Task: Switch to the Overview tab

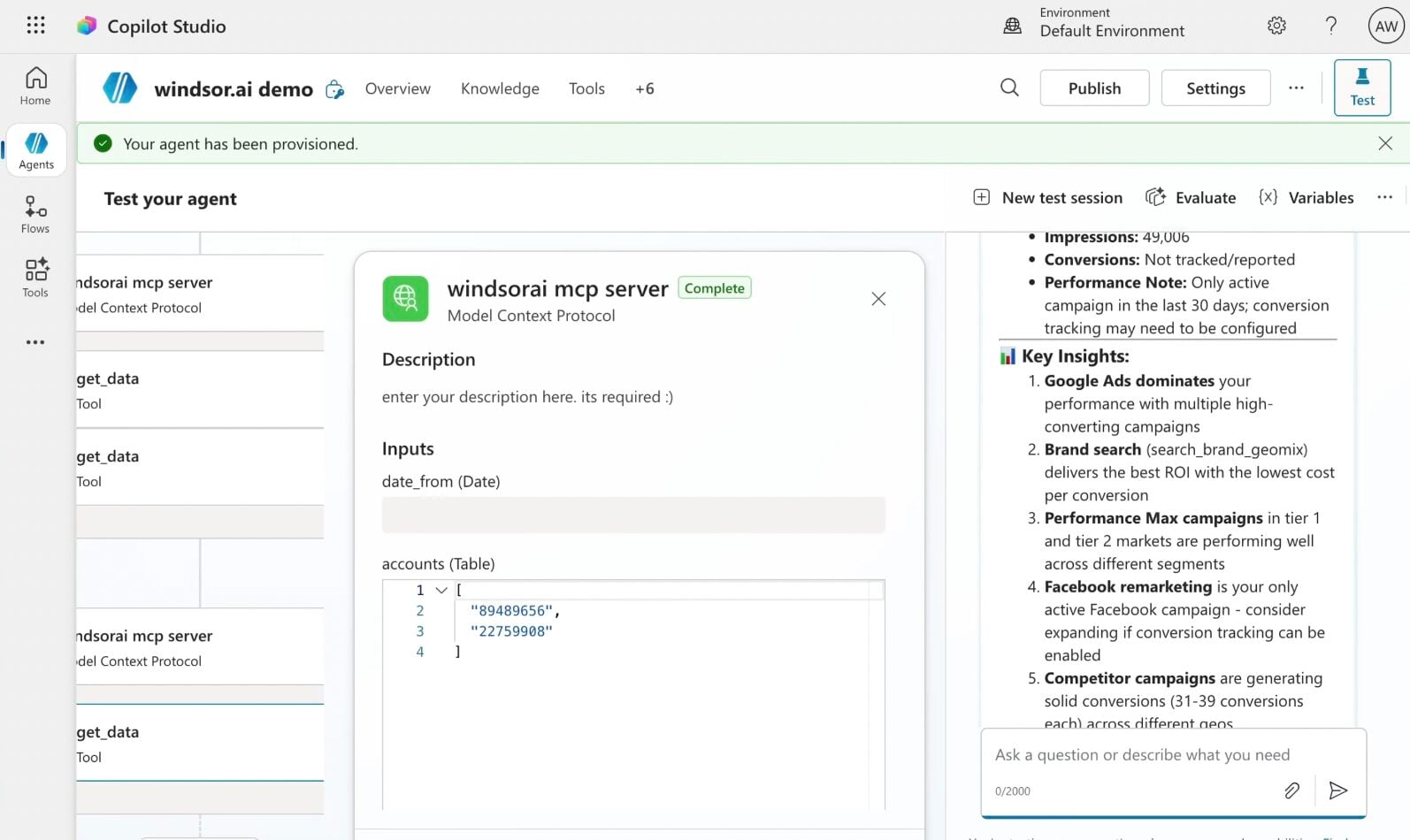Action: pos(398,88)
